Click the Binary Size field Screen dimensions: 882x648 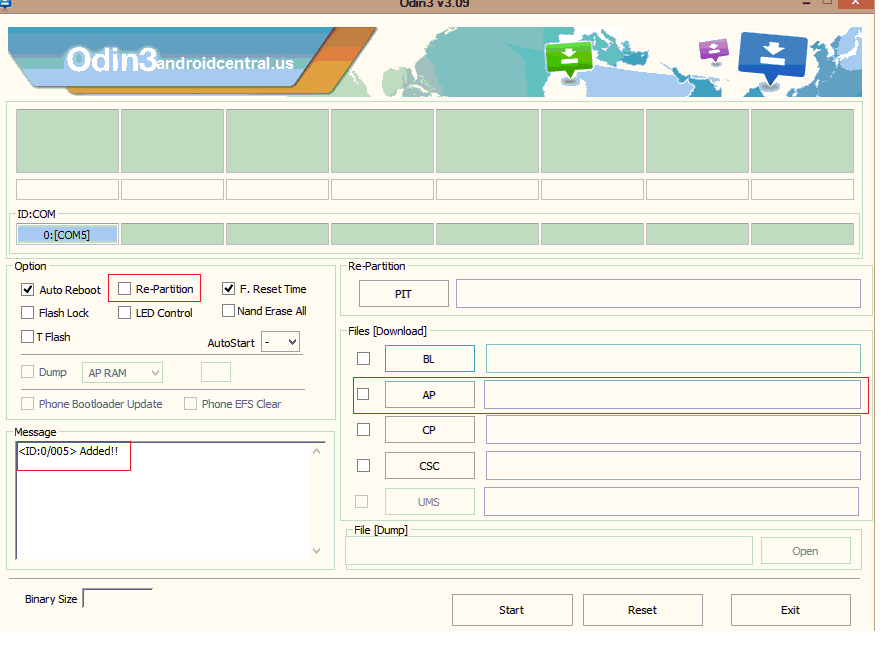point(118,598)
